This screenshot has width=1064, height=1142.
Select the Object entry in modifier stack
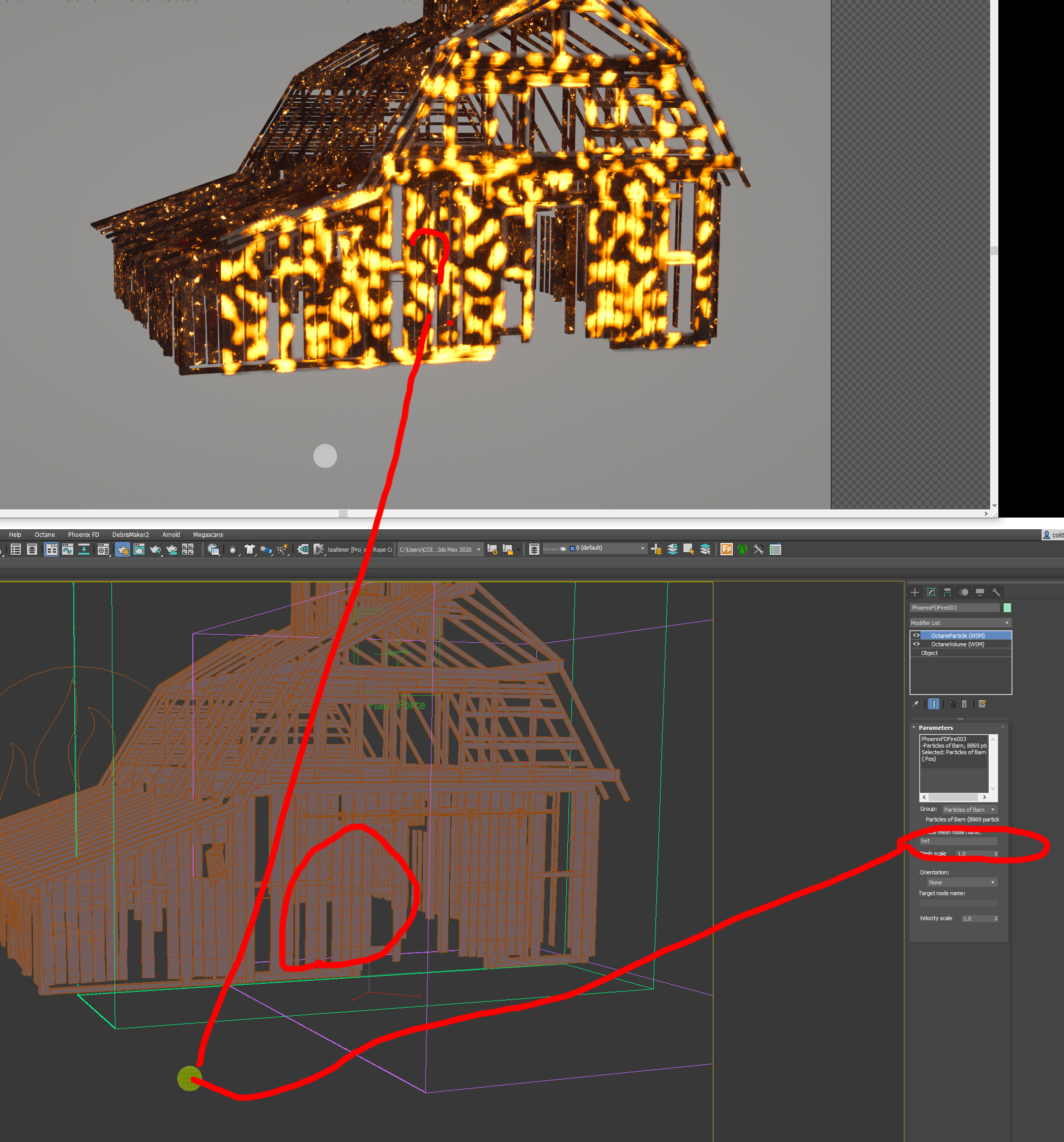pos(929,653)
